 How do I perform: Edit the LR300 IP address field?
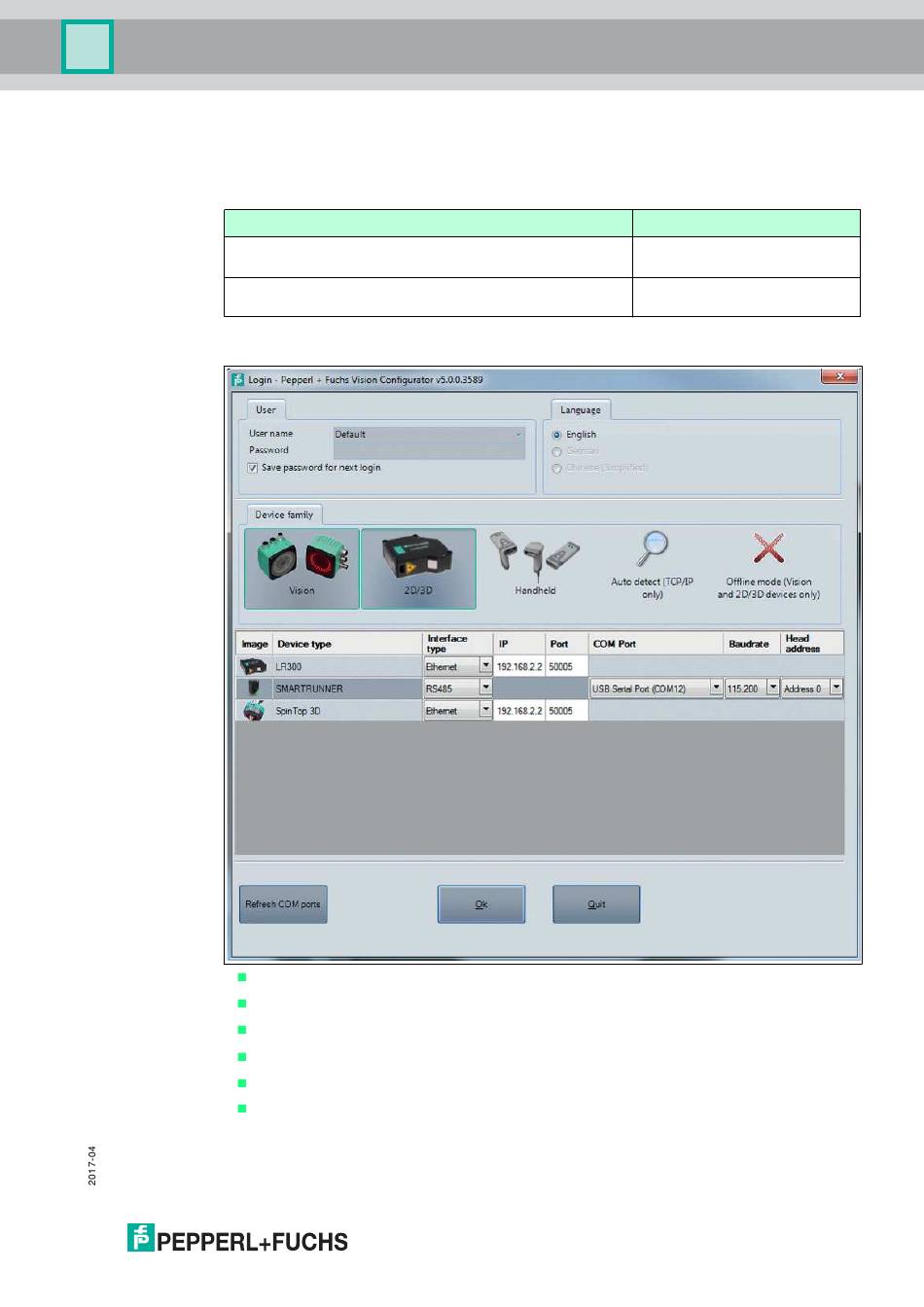pos(519,666)
